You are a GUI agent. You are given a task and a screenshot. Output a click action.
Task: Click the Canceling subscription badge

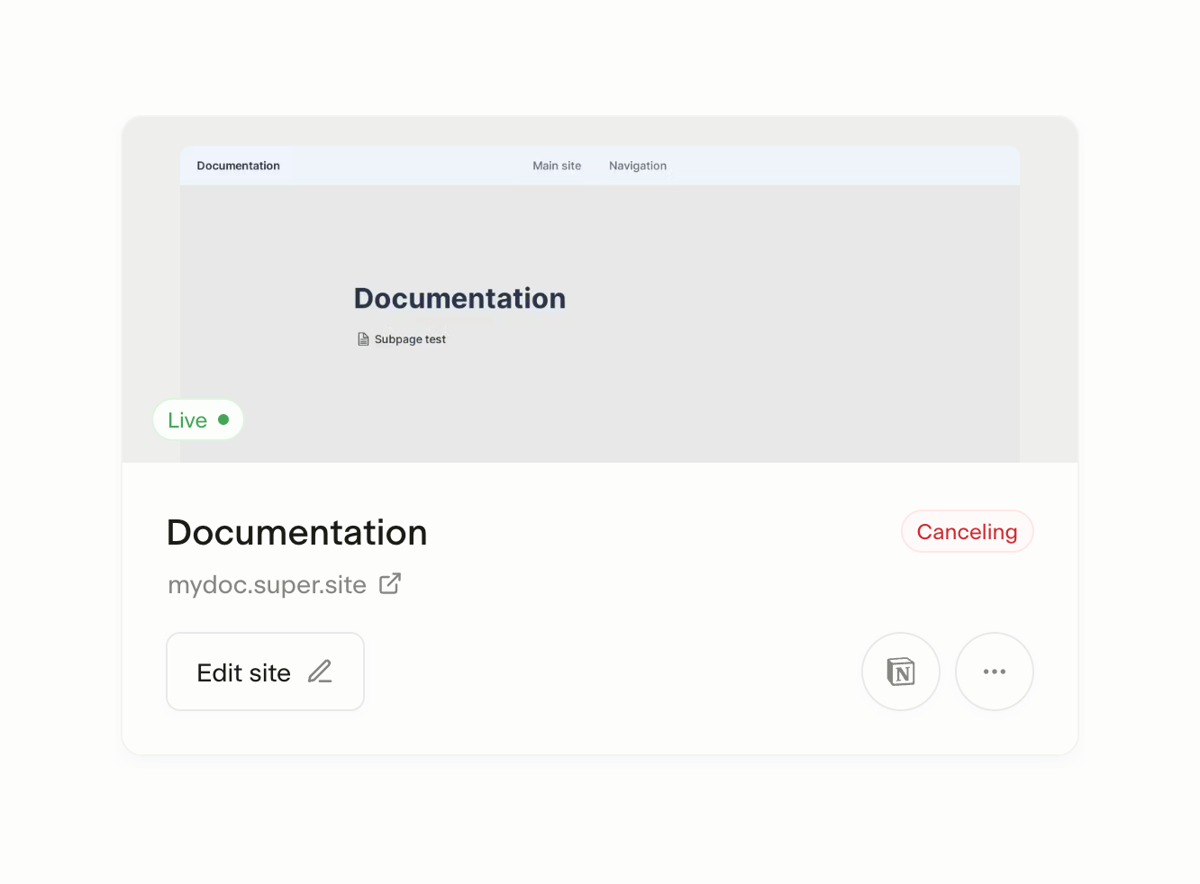[966, 531]
